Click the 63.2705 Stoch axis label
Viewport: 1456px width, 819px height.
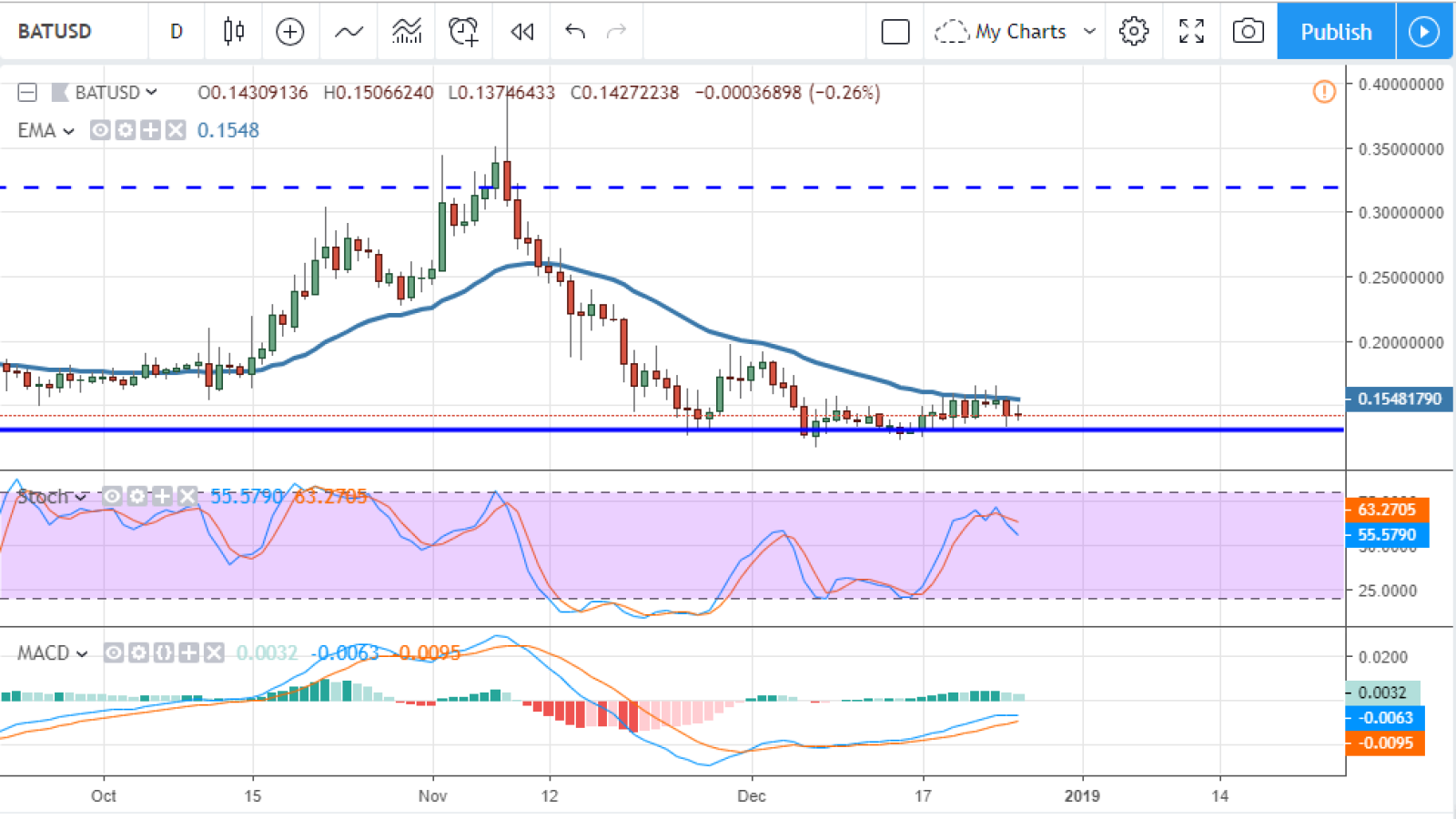pyautogui.click(x=1387, y=510)
